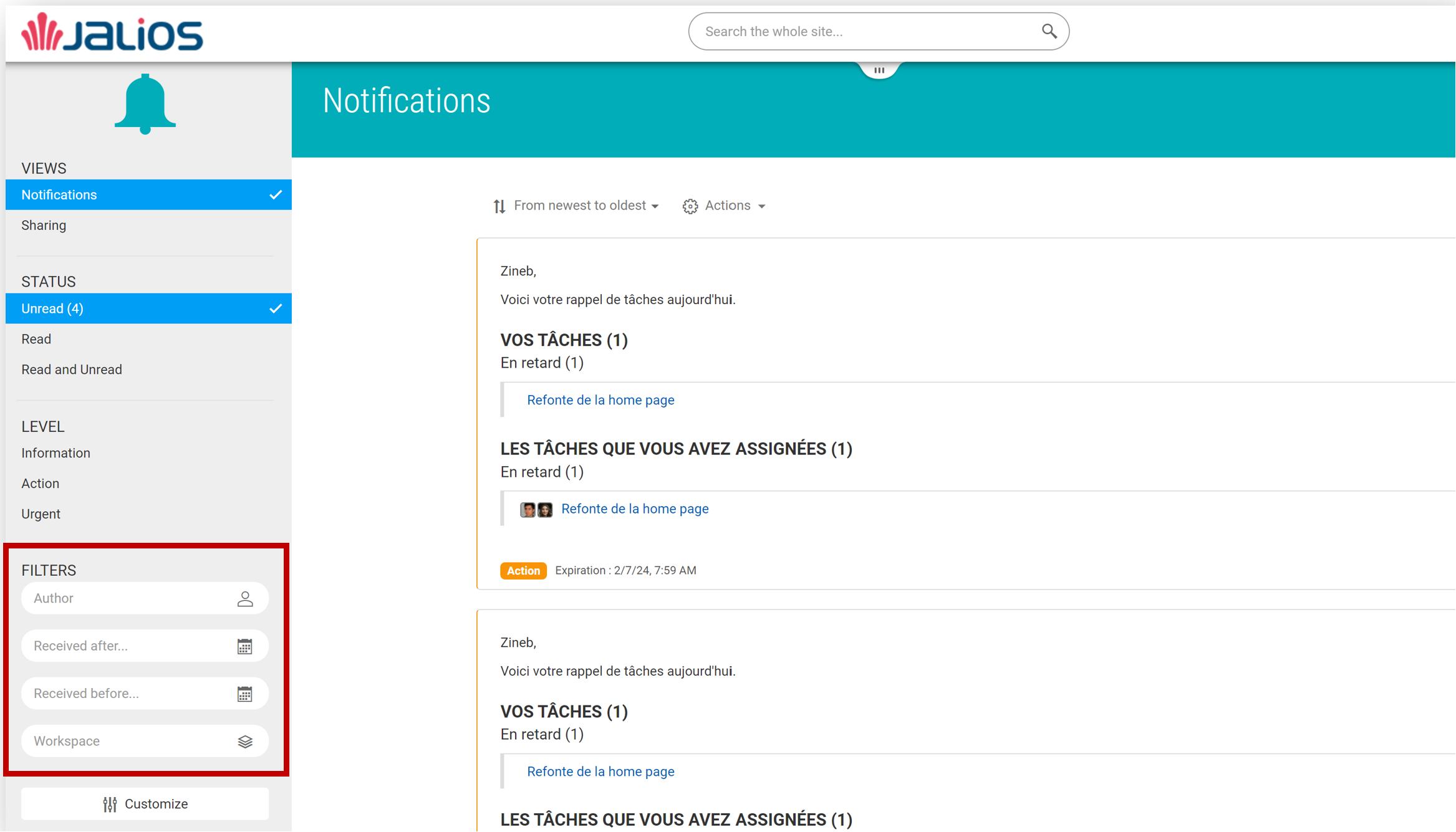The height and width of the screenshot is (832, 1456).
Task: Click the Author filter field
Action: point(145,598)
